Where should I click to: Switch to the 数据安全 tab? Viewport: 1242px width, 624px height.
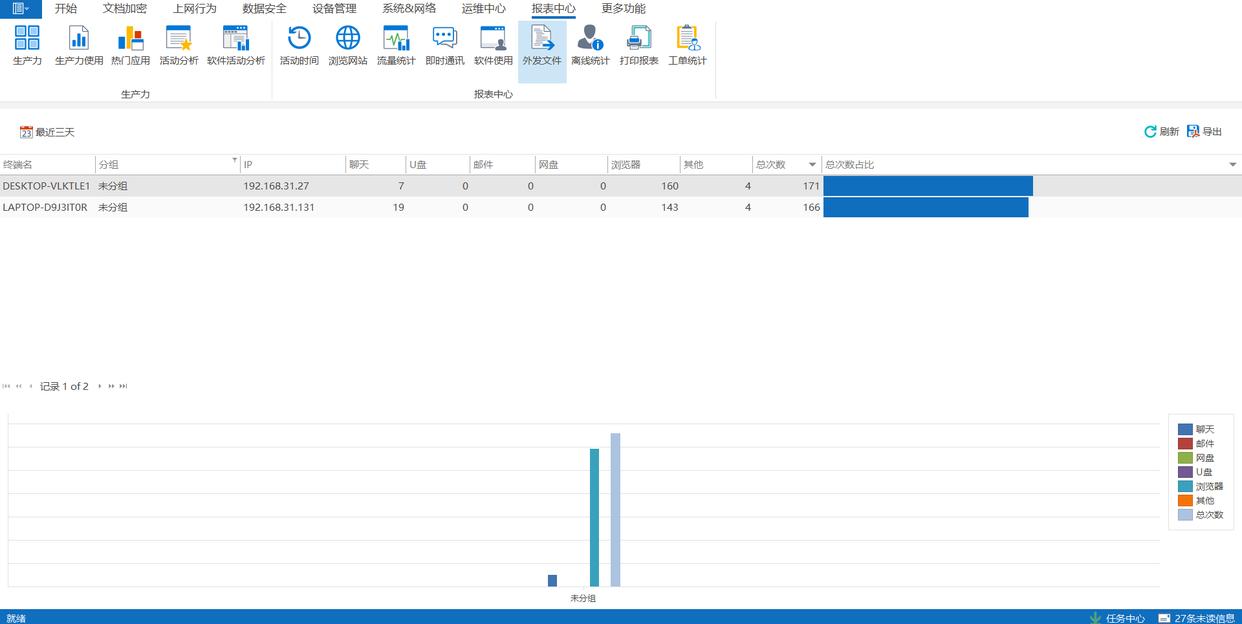click(264, 9)
